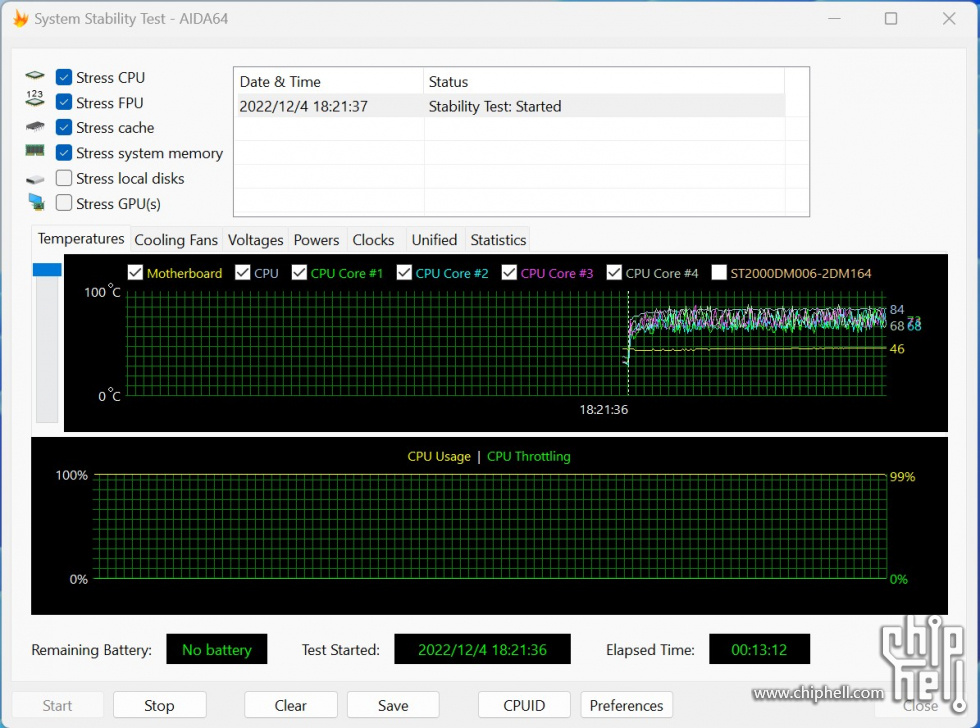Click the 123 icon beside Stress FPU
Viewport: 980px width, 728px height.
[x=35, y=99]
